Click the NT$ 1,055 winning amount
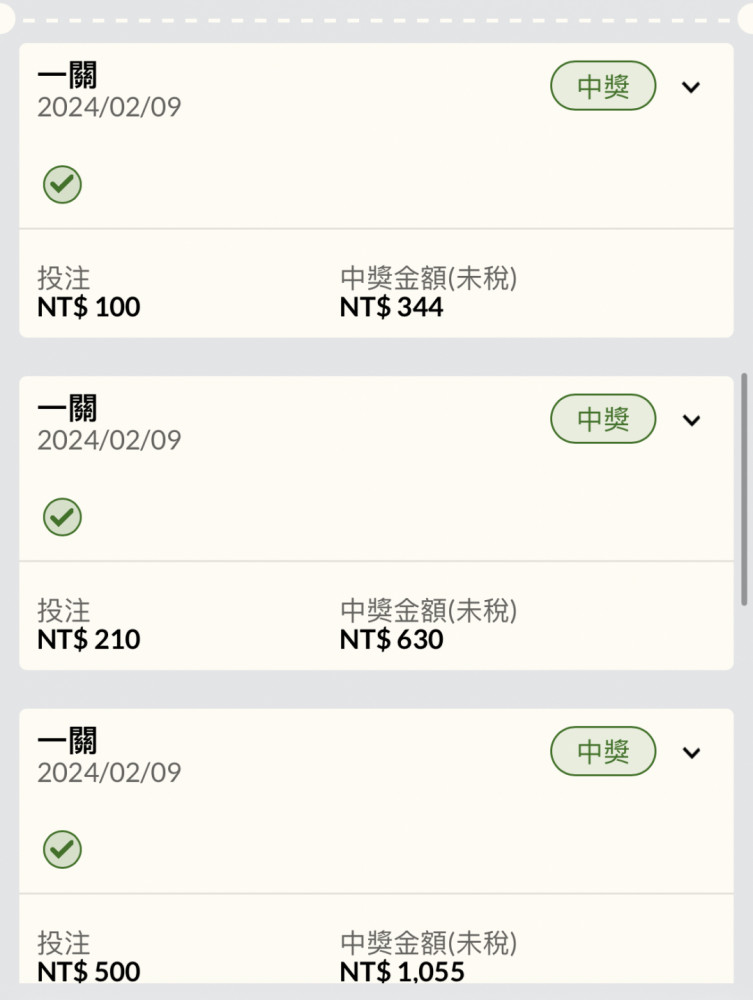This screenshot has width=753, height=1000. coord(402,972)
